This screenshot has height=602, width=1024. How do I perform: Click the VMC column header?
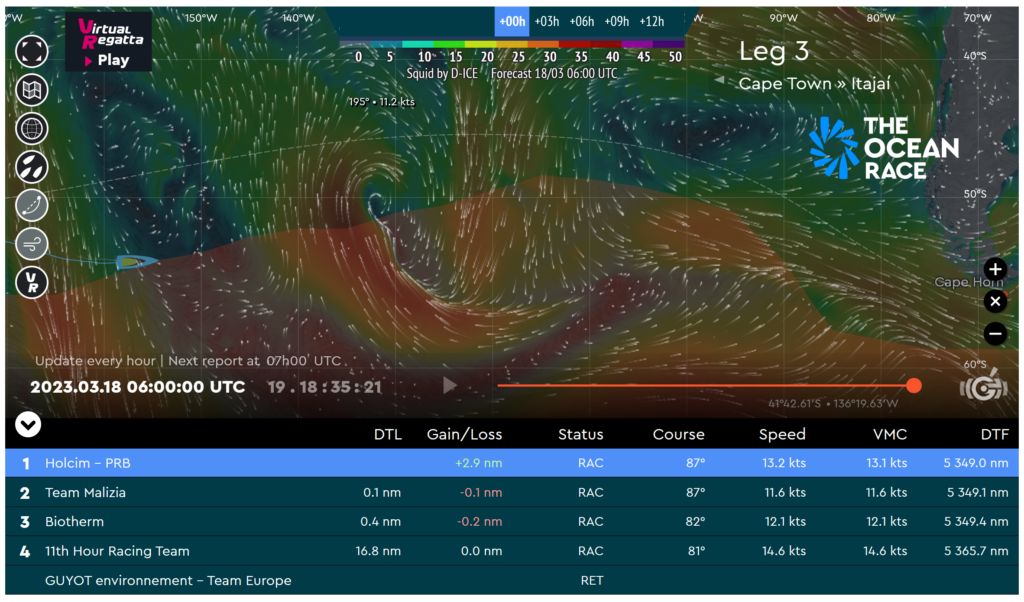click(889, 434)
